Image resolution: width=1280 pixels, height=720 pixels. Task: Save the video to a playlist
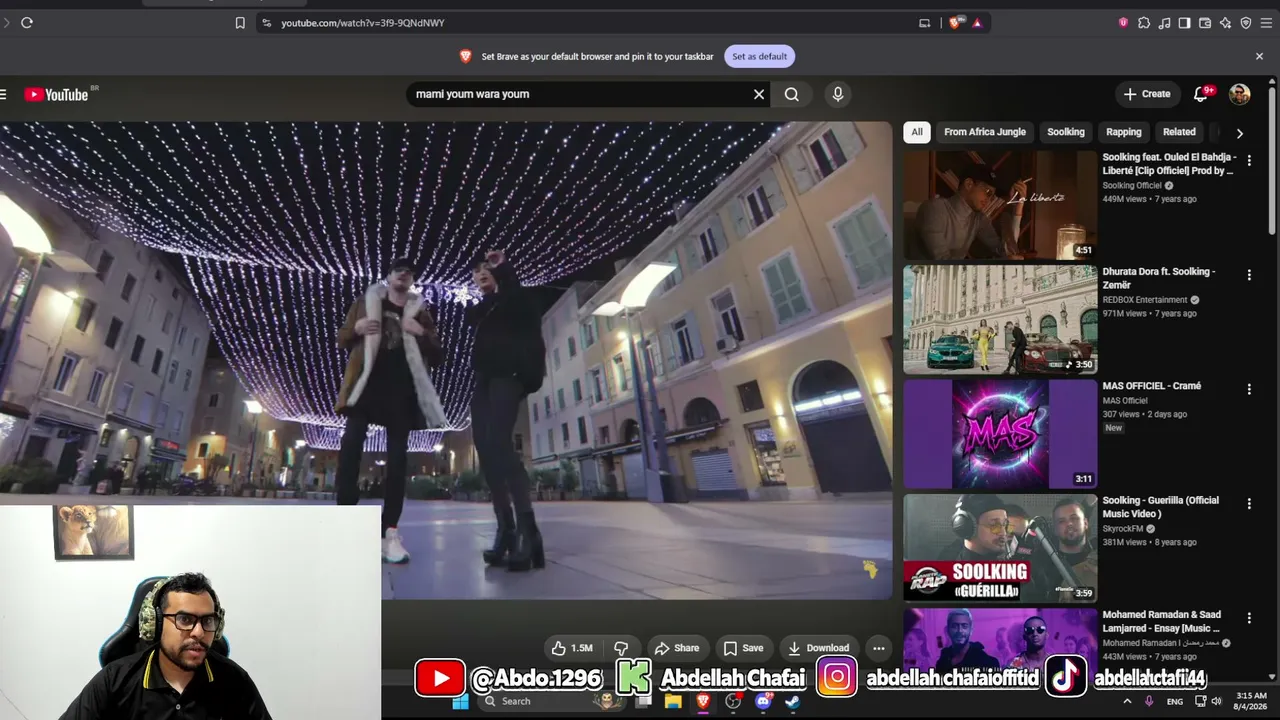(x=743, y=648)
